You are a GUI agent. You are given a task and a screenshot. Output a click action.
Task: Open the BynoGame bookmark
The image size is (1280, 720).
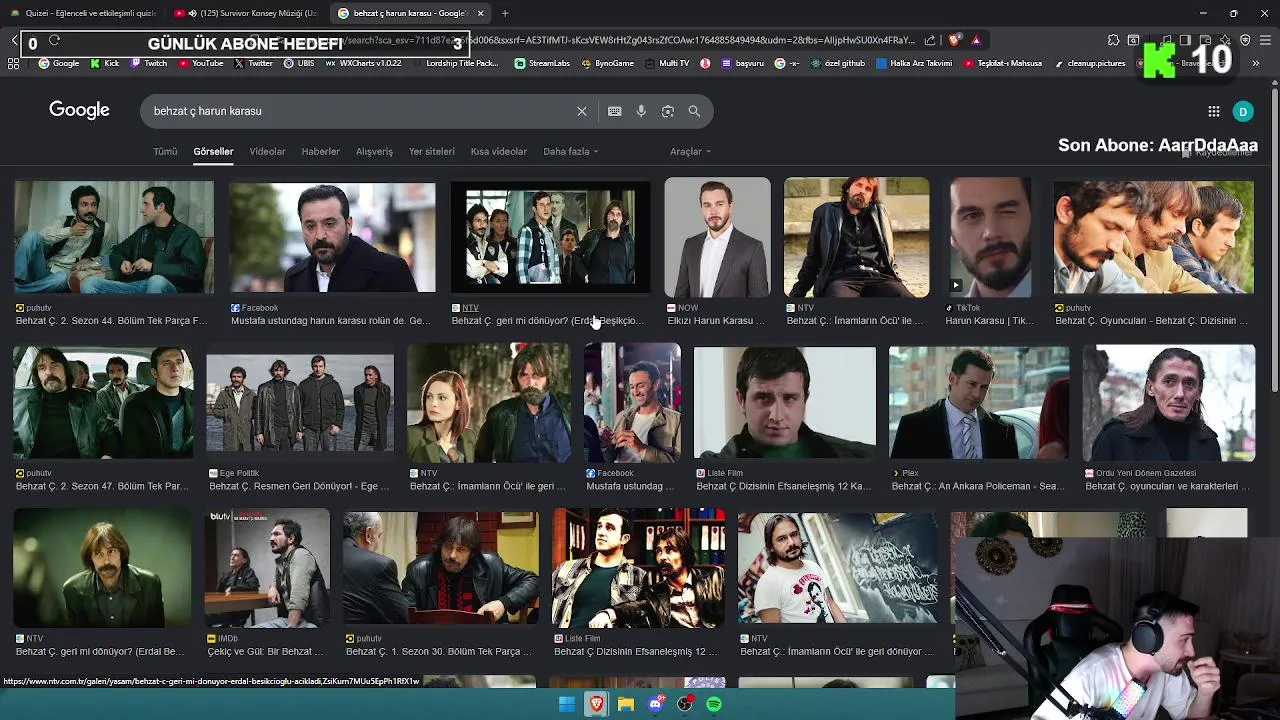(607, 63)
